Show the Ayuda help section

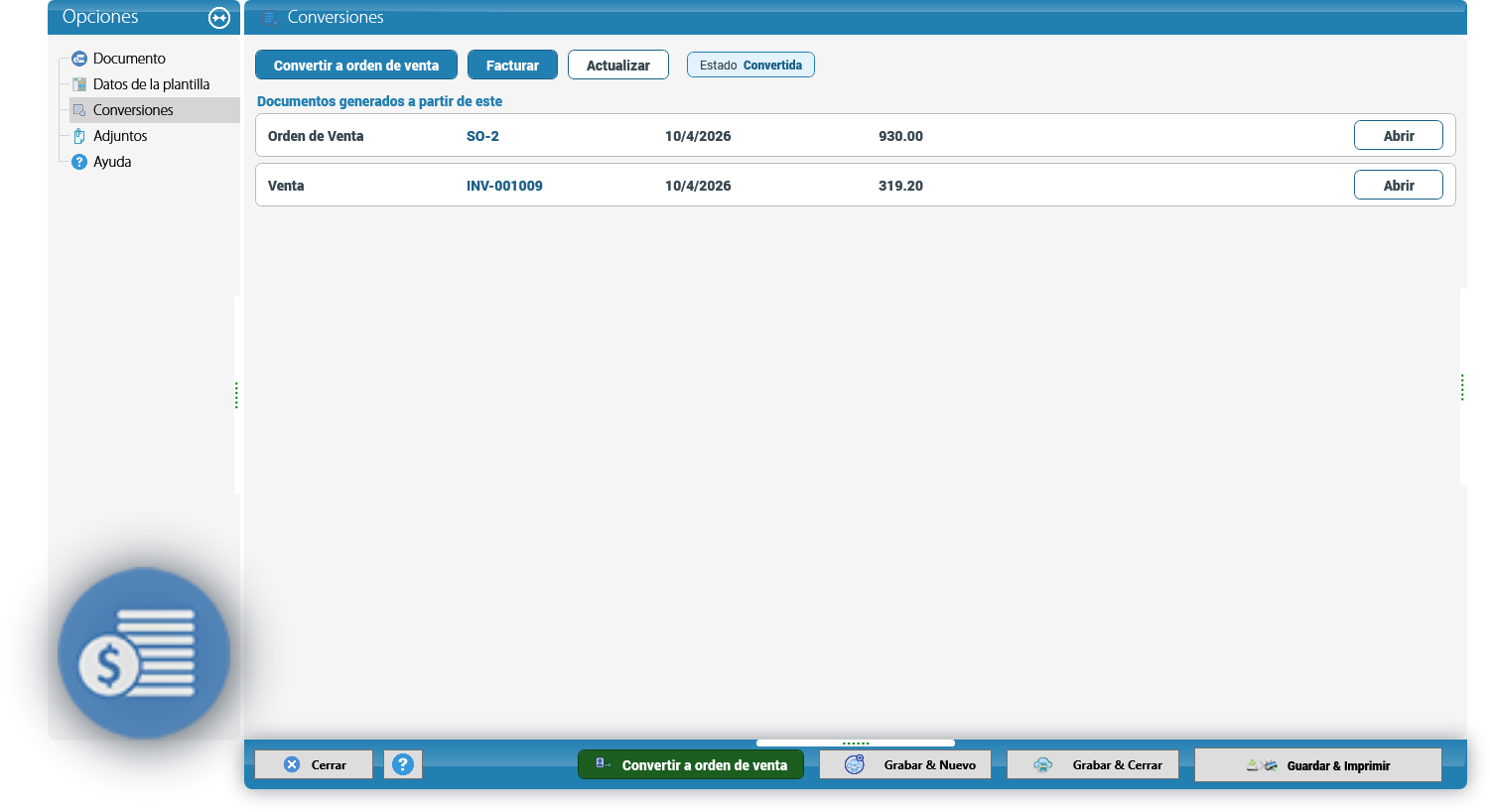tap(112, 162)
